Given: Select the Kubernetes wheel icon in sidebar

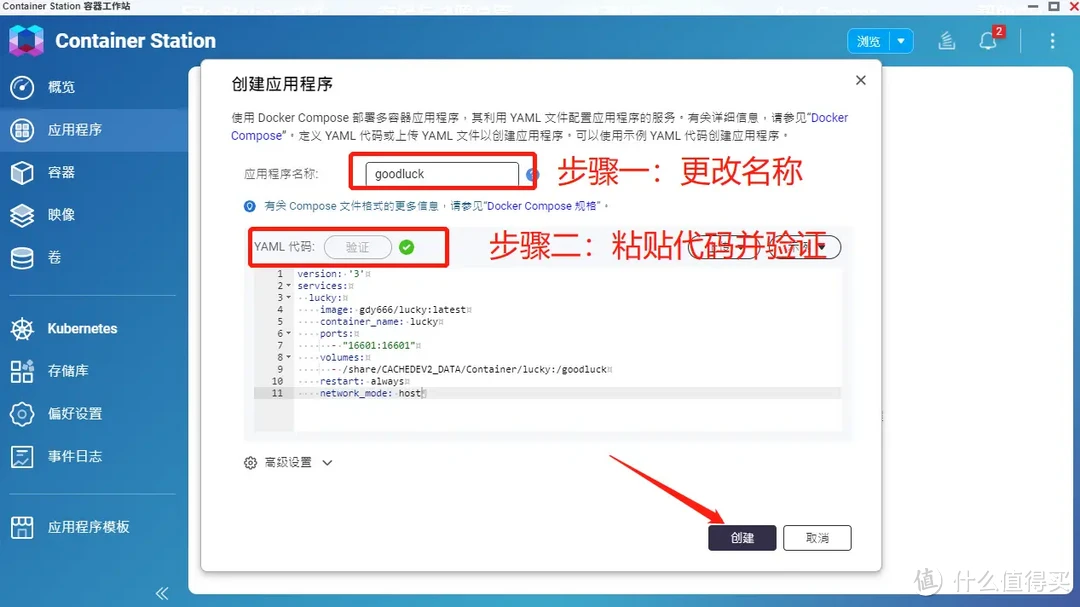Looking at the screenshot, I should click(x=24, y=328).
